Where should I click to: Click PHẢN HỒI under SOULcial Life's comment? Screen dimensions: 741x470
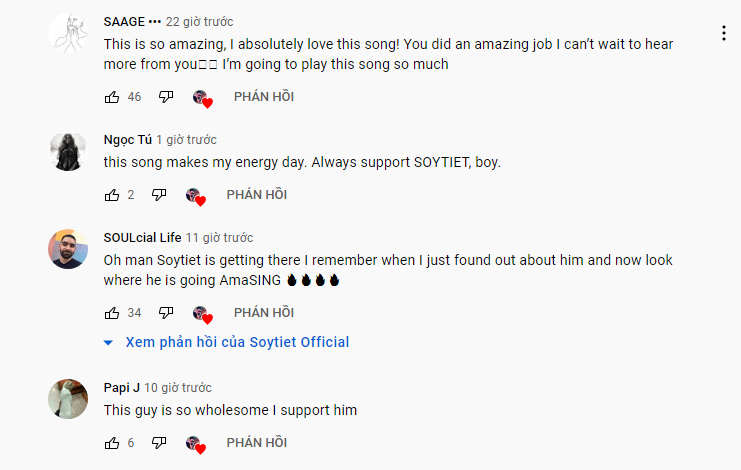click(264, 313)
